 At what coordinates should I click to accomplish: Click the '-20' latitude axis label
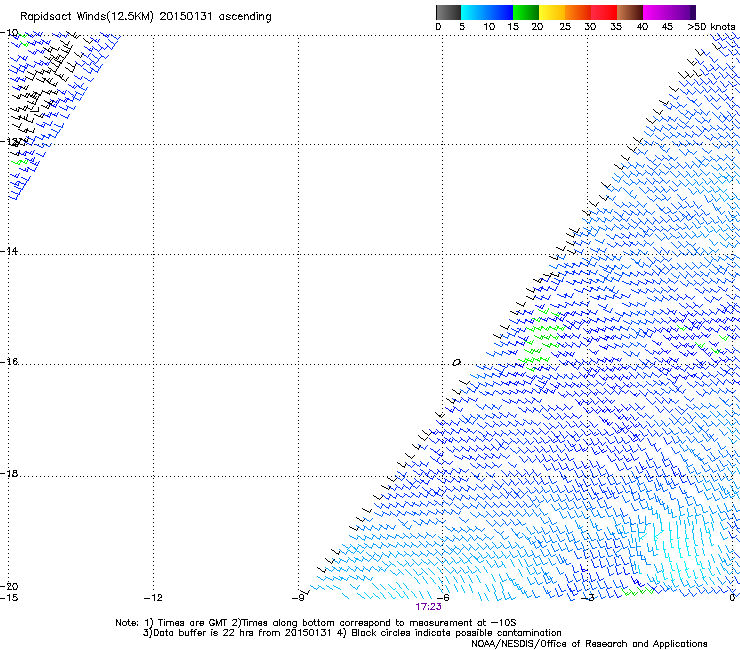point(9,587)
